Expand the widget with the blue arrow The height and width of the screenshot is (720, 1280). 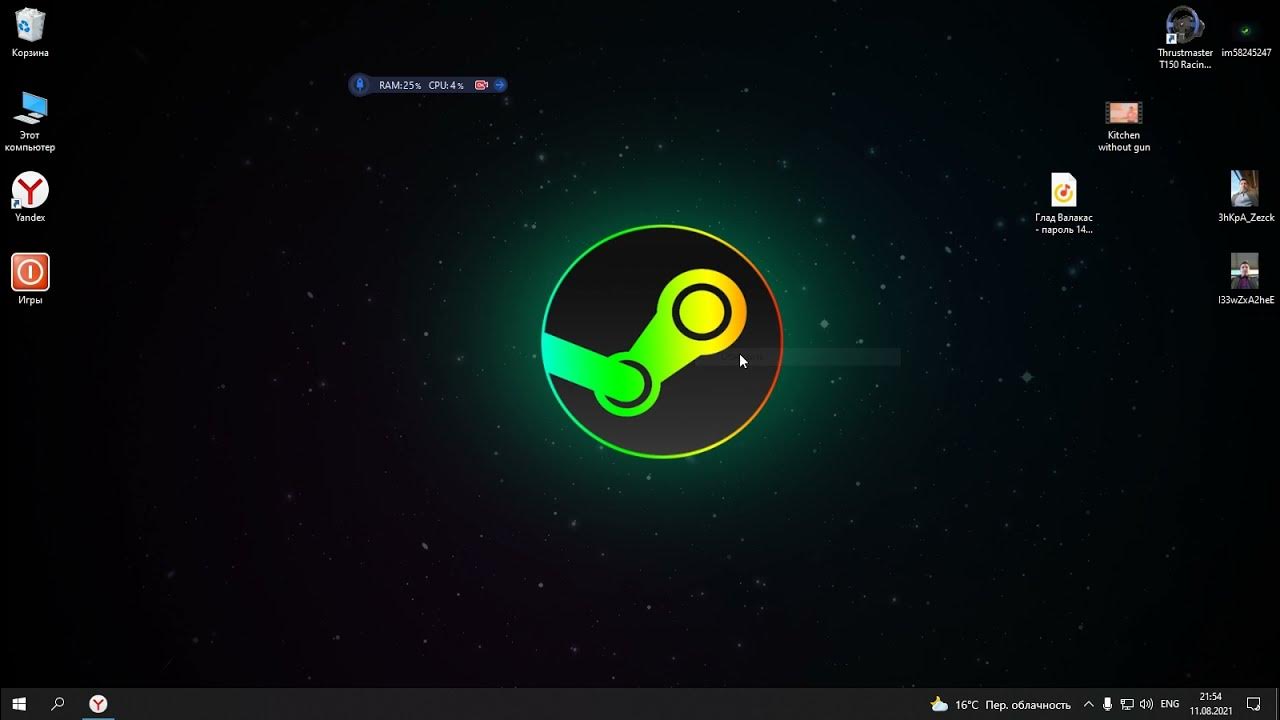(499, 85)
